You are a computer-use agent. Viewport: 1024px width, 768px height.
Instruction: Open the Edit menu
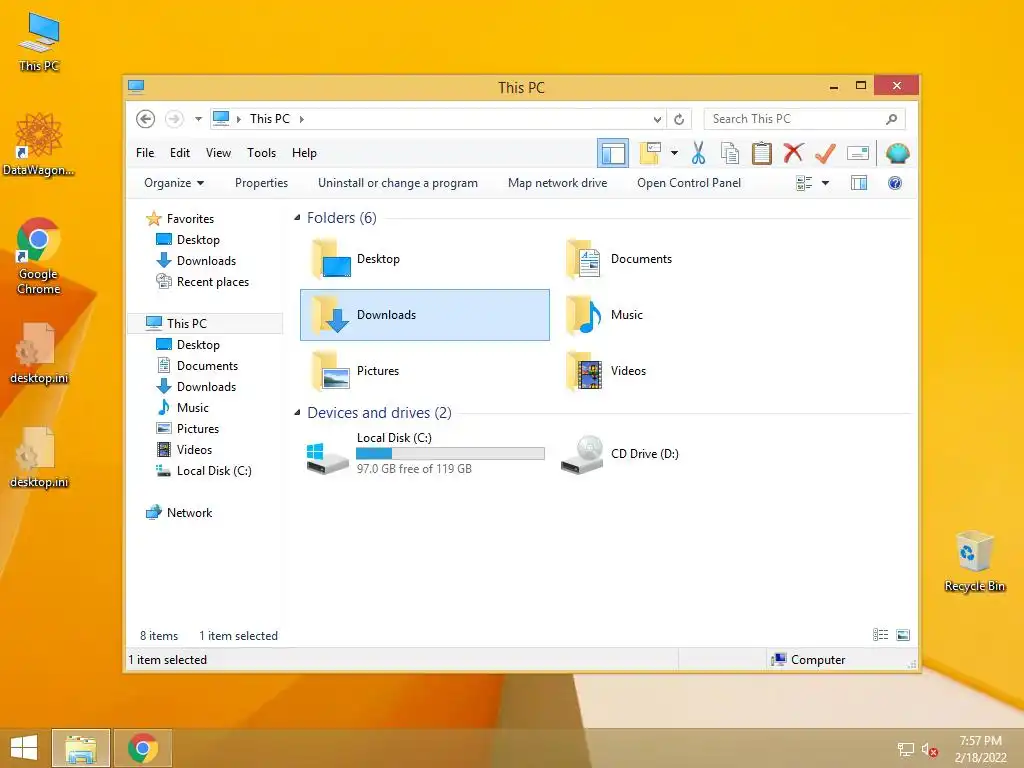180,153
